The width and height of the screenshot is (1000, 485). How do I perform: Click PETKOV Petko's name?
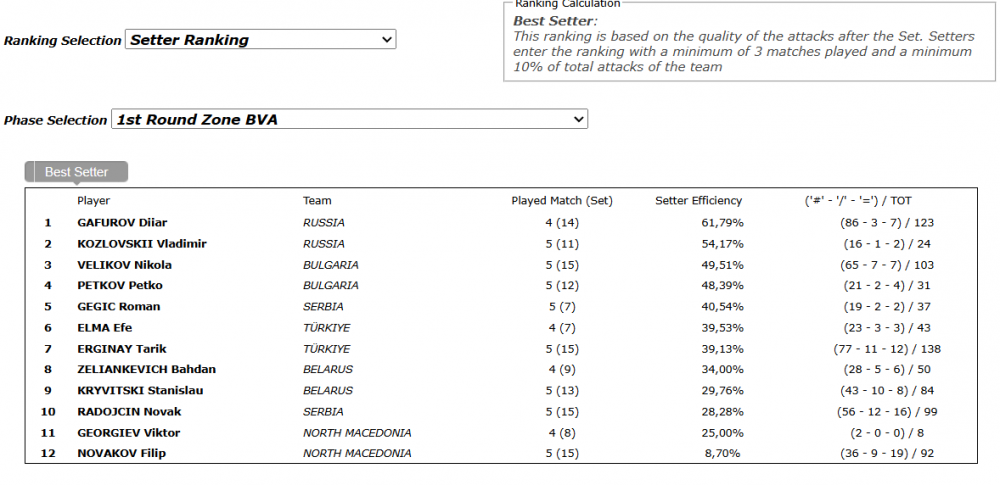click(x=120, y=285)
